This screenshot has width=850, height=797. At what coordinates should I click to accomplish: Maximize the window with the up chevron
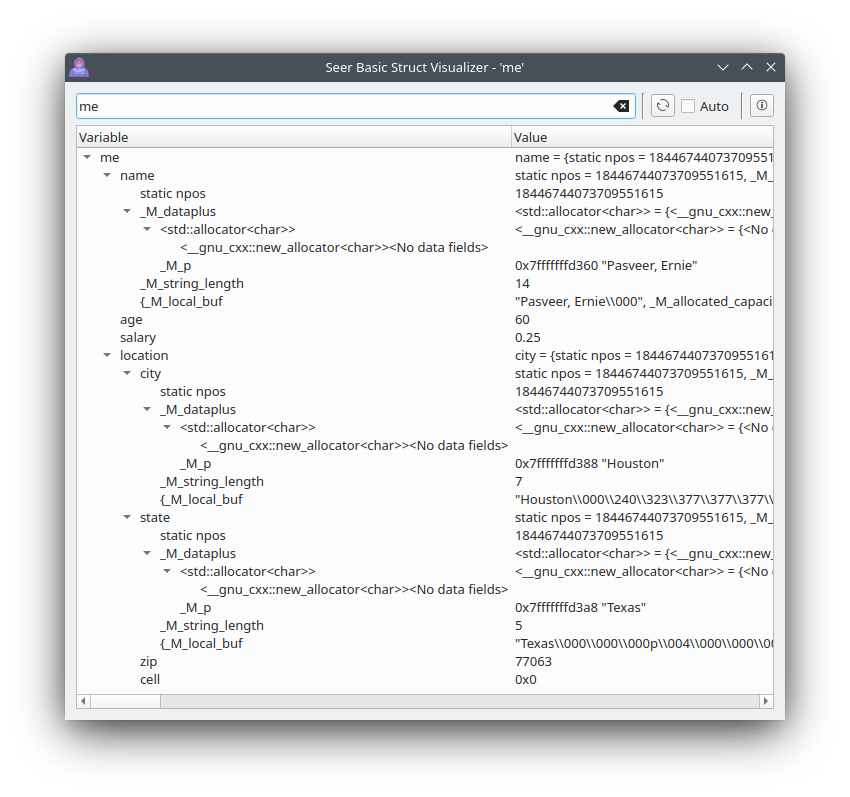click(x=747, y=67)
